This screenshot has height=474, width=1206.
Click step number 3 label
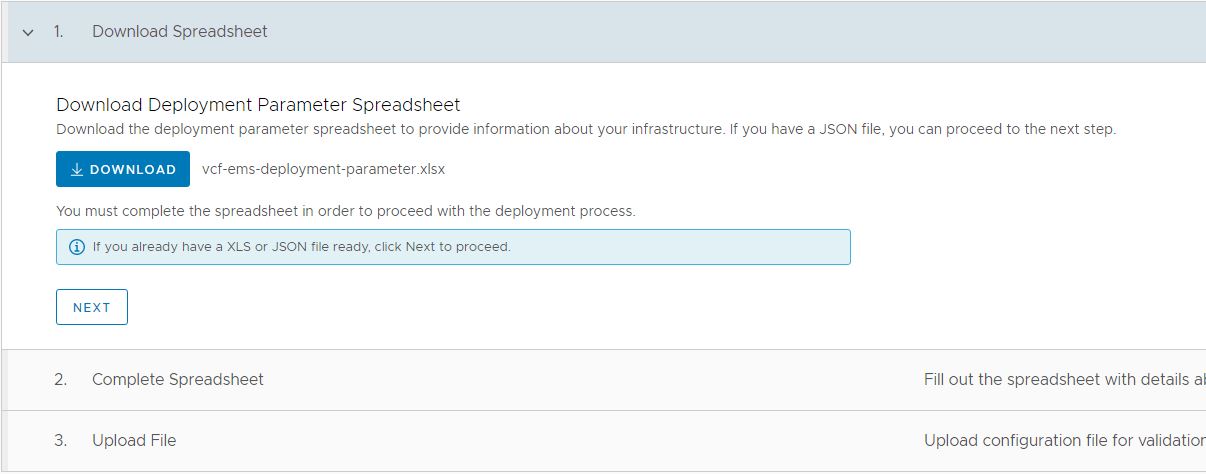click(61, 440)
